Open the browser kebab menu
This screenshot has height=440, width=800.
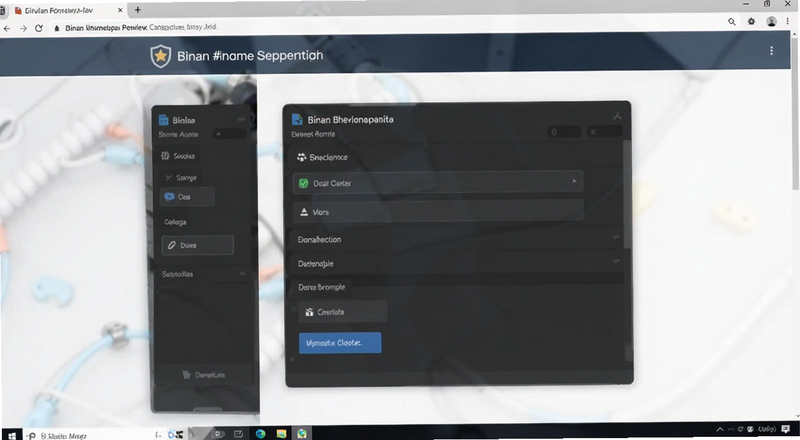tap(788, 21)
